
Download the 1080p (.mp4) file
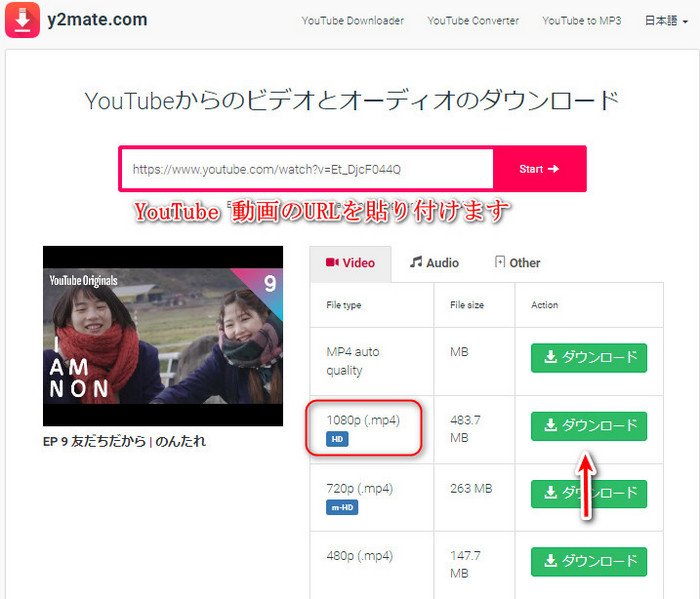click(x=589, y=426)
